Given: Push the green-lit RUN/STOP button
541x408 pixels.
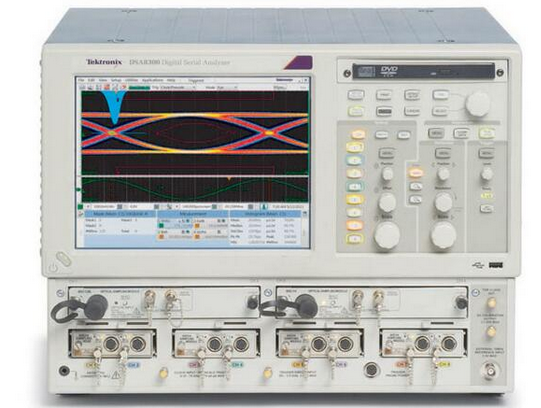Looking at the screenshot, I should click(x=486, y=133).
